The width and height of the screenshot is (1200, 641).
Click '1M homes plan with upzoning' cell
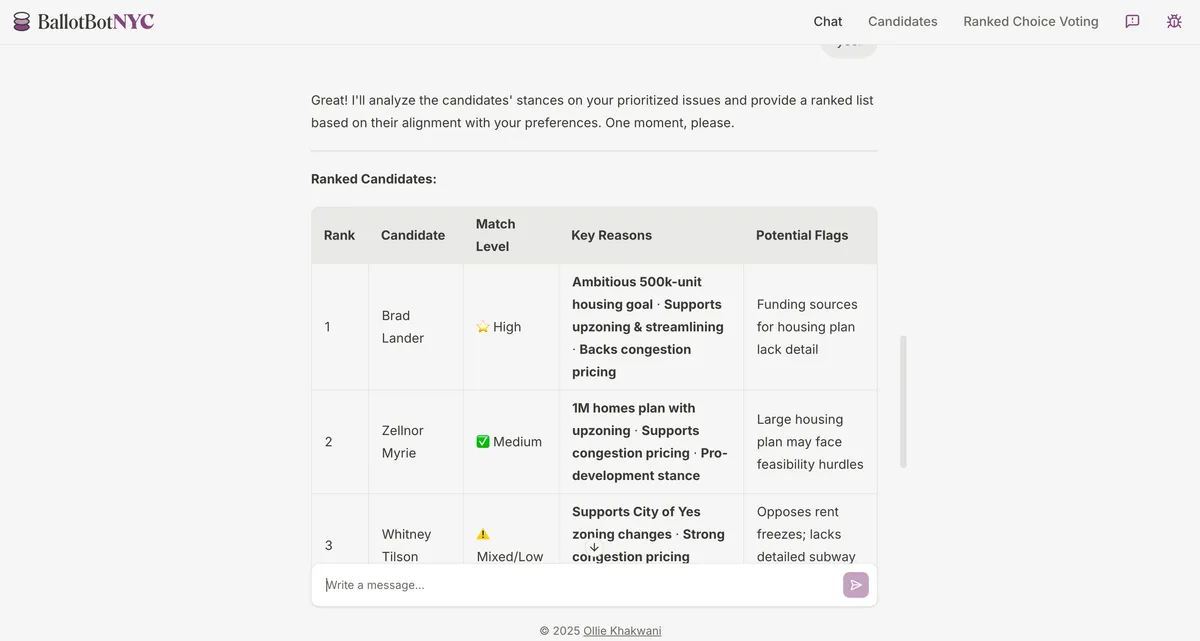click(651, 442)
